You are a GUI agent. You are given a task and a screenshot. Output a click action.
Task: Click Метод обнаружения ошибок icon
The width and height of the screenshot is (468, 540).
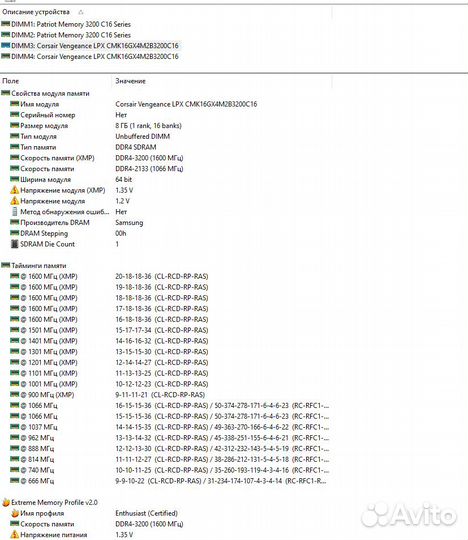click(x=14, y=211)
